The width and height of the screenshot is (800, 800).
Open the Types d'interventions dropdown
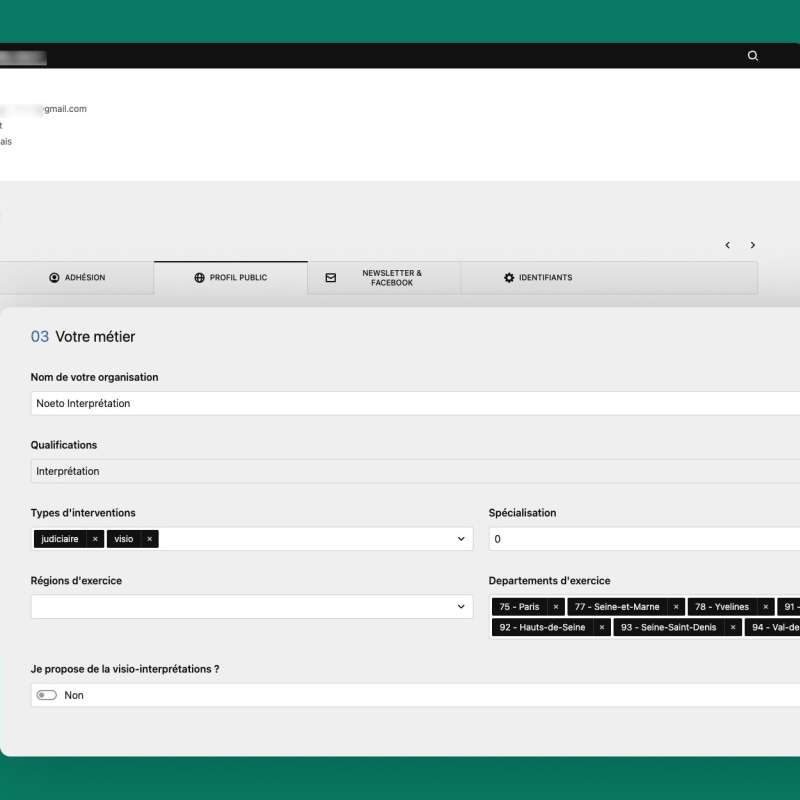461,539
